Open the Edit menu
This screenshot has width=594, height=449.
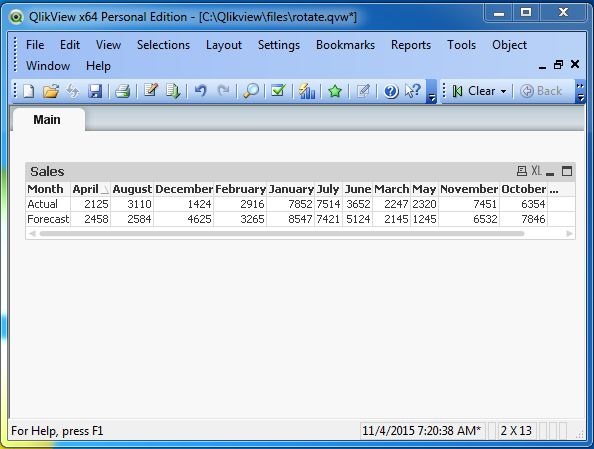click(70, 45)
